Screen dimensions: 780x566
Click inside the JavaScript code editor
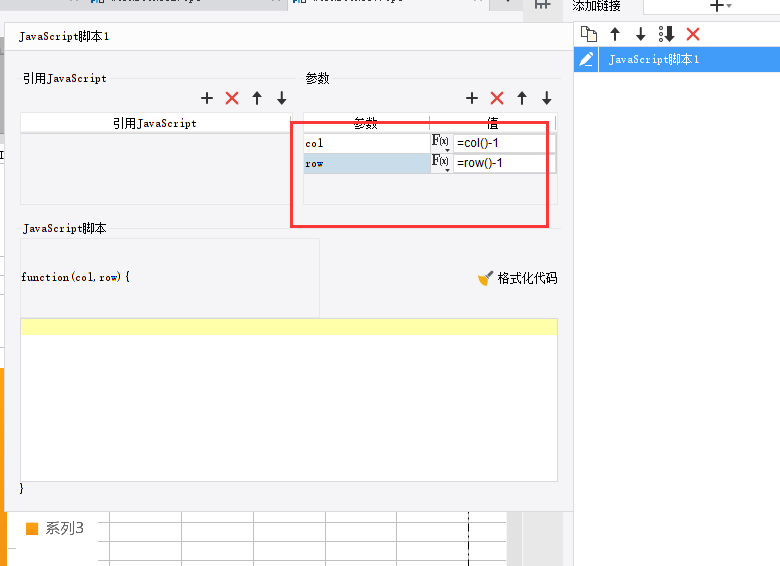click(x=289, y=400)
